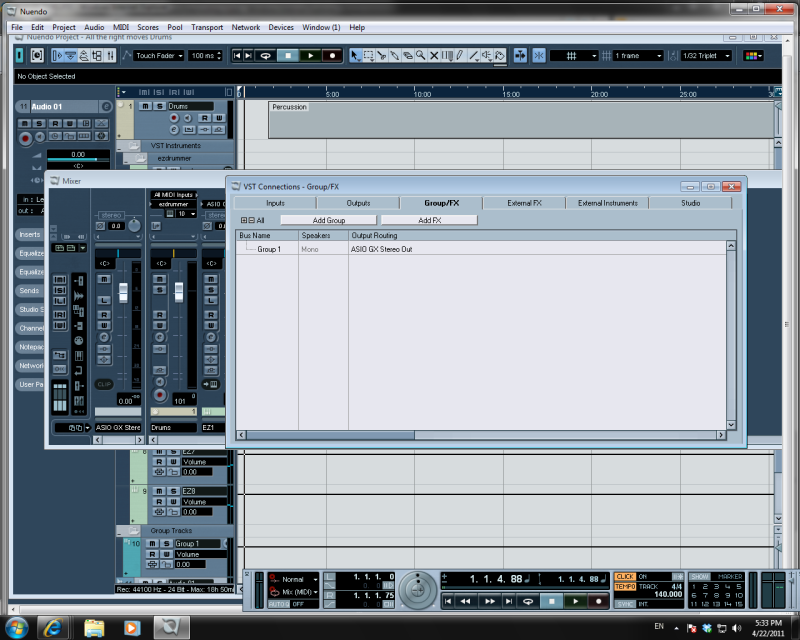
Task: Toggle the CLICK metronome on transport
Action: coord(624,577)
